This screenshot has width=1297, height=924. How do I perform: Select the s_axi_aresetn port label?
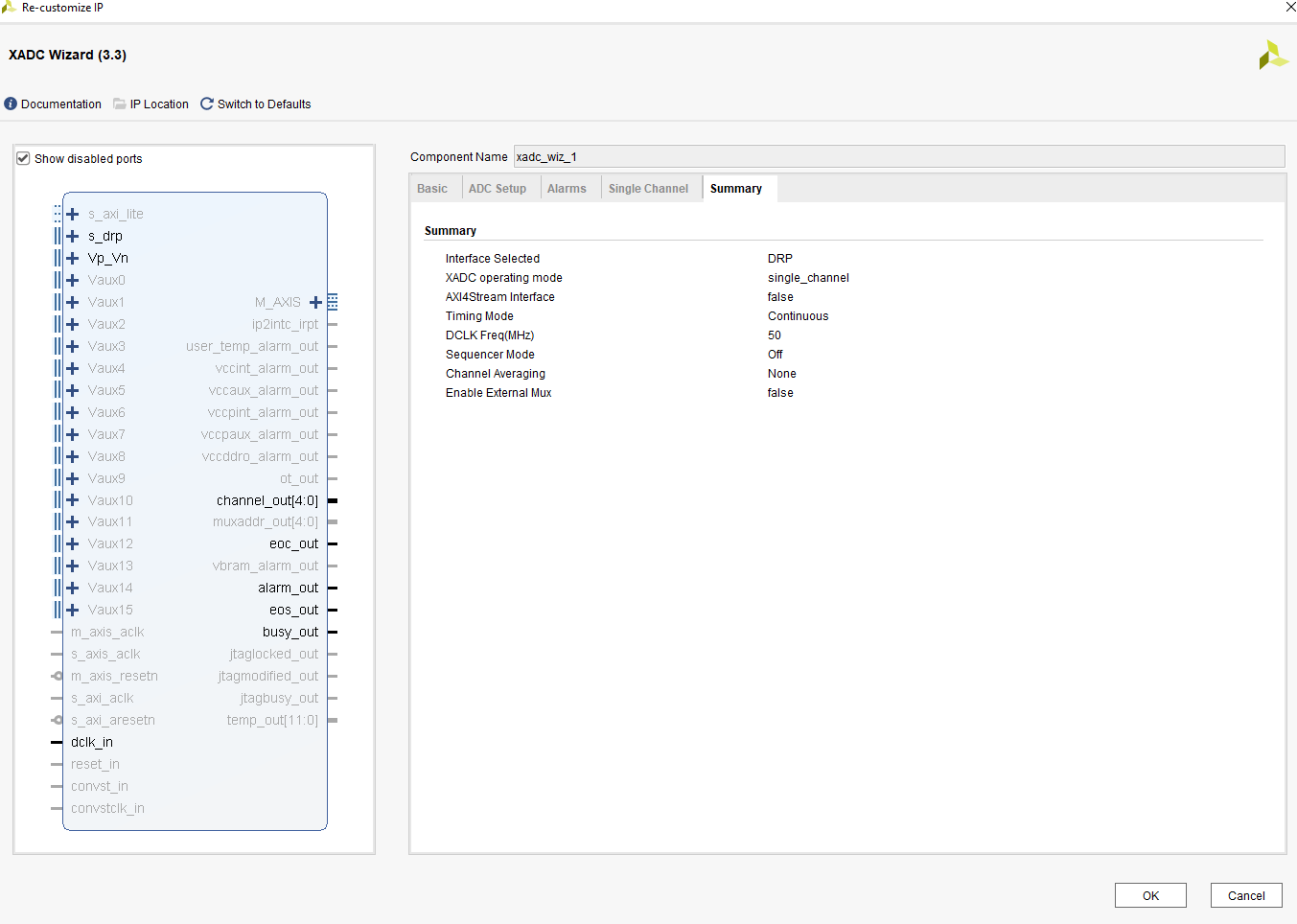point(113,720)
